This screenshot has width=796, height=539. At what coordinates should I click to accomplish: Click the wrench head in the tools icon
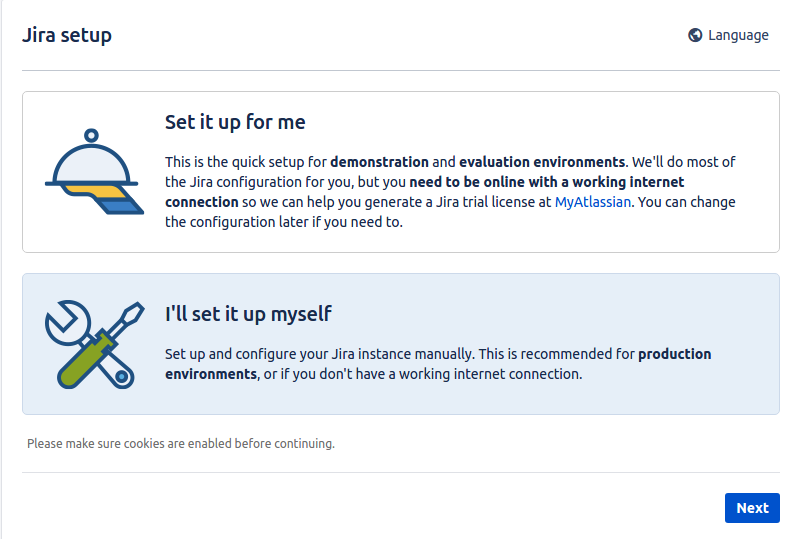[67, 323]
